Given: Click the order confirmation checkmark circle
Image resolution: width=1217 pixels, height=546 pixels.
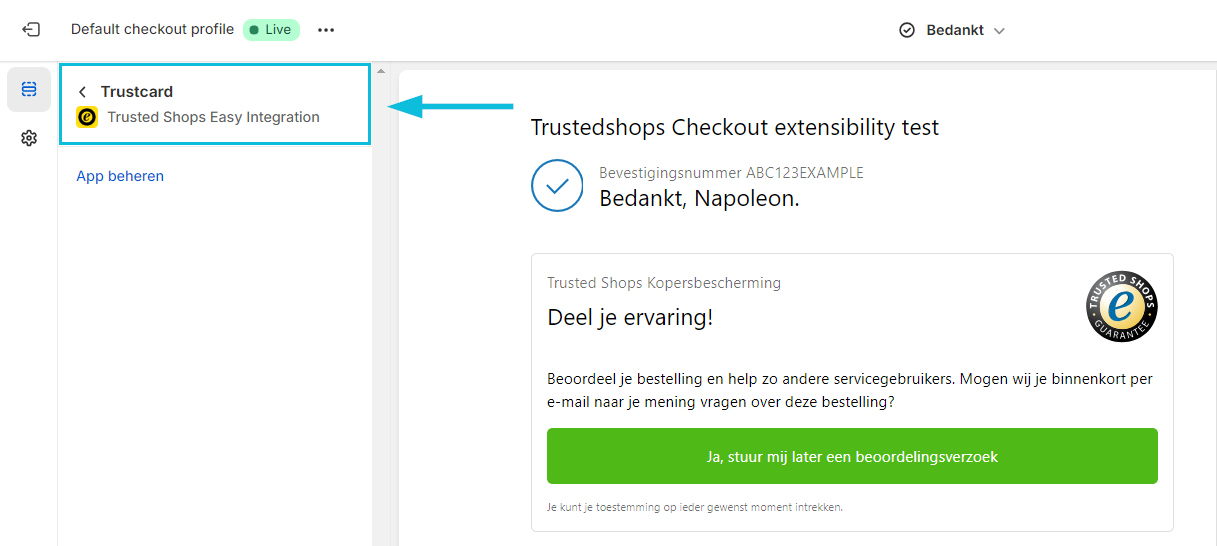Looking at the screenshot, I should point(557,186).
